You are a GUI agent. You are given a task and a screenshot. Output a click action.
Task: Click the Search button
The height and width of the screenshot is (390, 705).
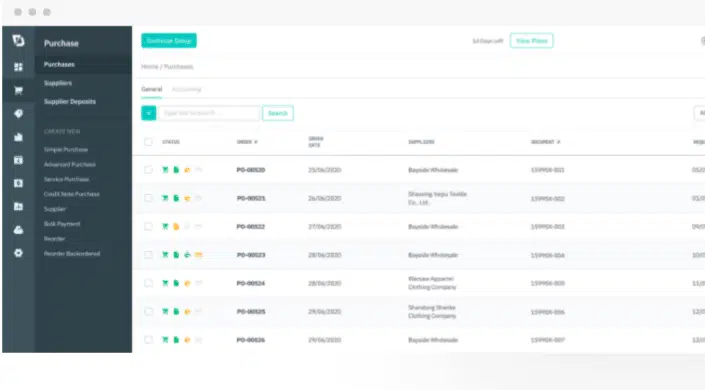click(x=278, y=113)
